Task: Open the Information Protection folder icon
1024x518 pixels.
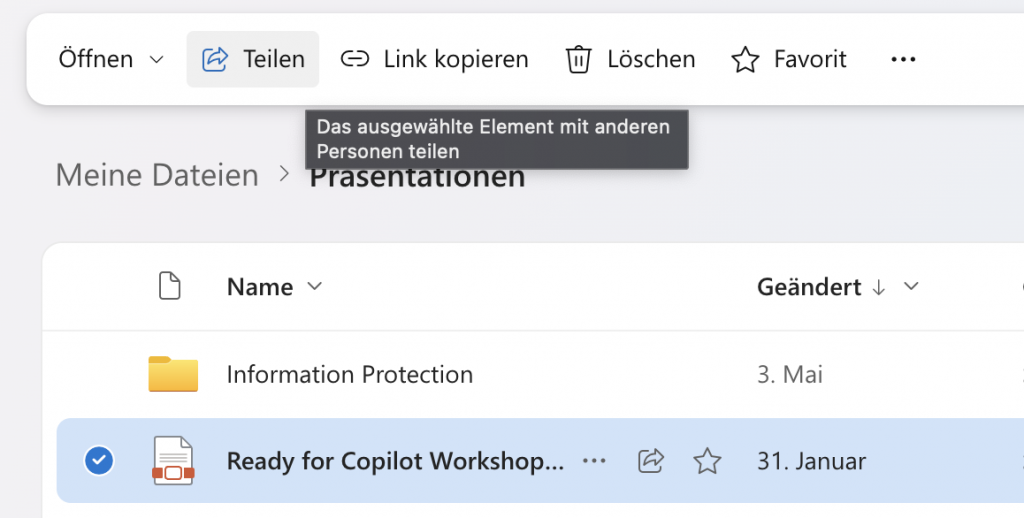Action: 173,375
